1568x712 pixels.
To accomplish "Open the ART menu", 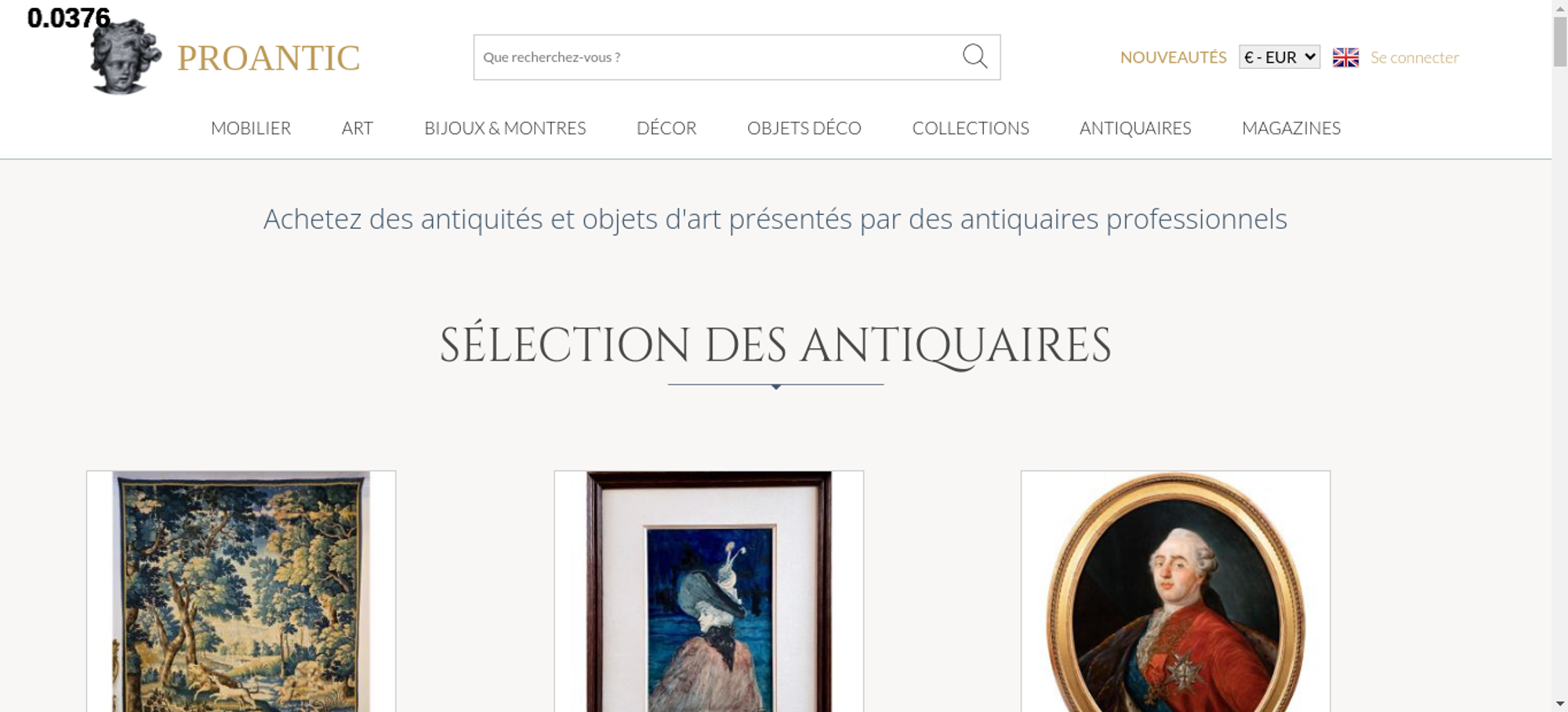I will pyautogui.click(x=358, y=128).
